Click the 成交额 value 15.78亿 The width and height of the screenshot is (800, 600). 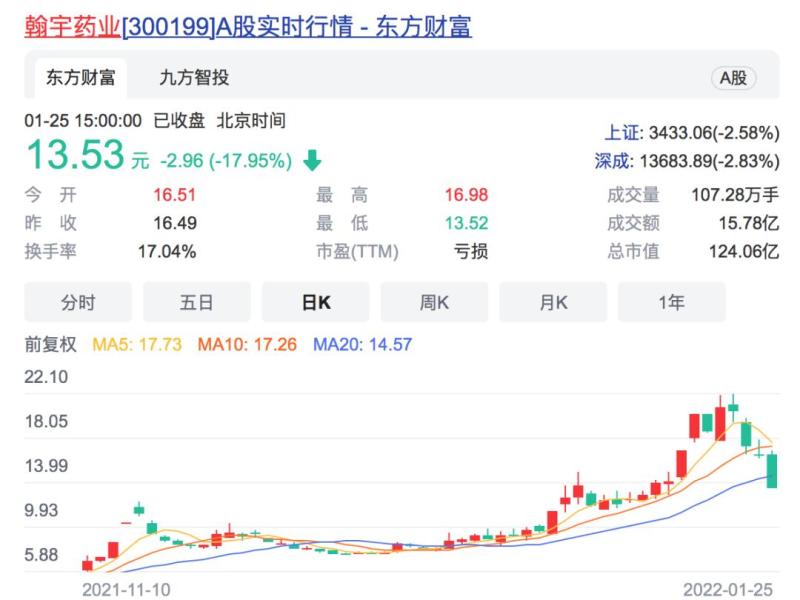click(x=749, y=223)
